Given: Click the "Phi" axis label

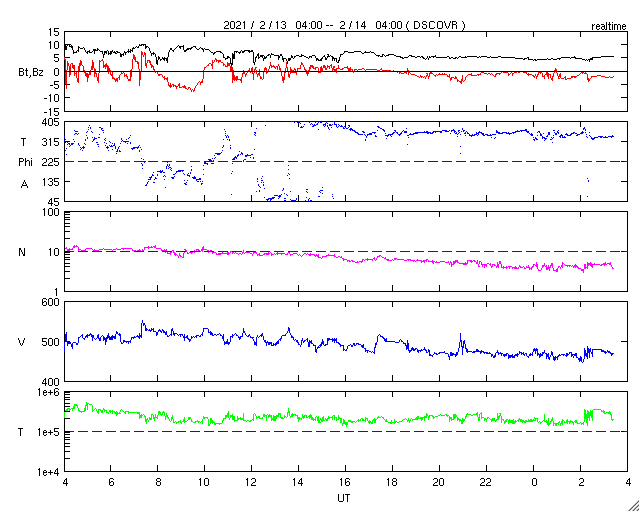Looking at the screenshot, I should click(x=25, y=162).
